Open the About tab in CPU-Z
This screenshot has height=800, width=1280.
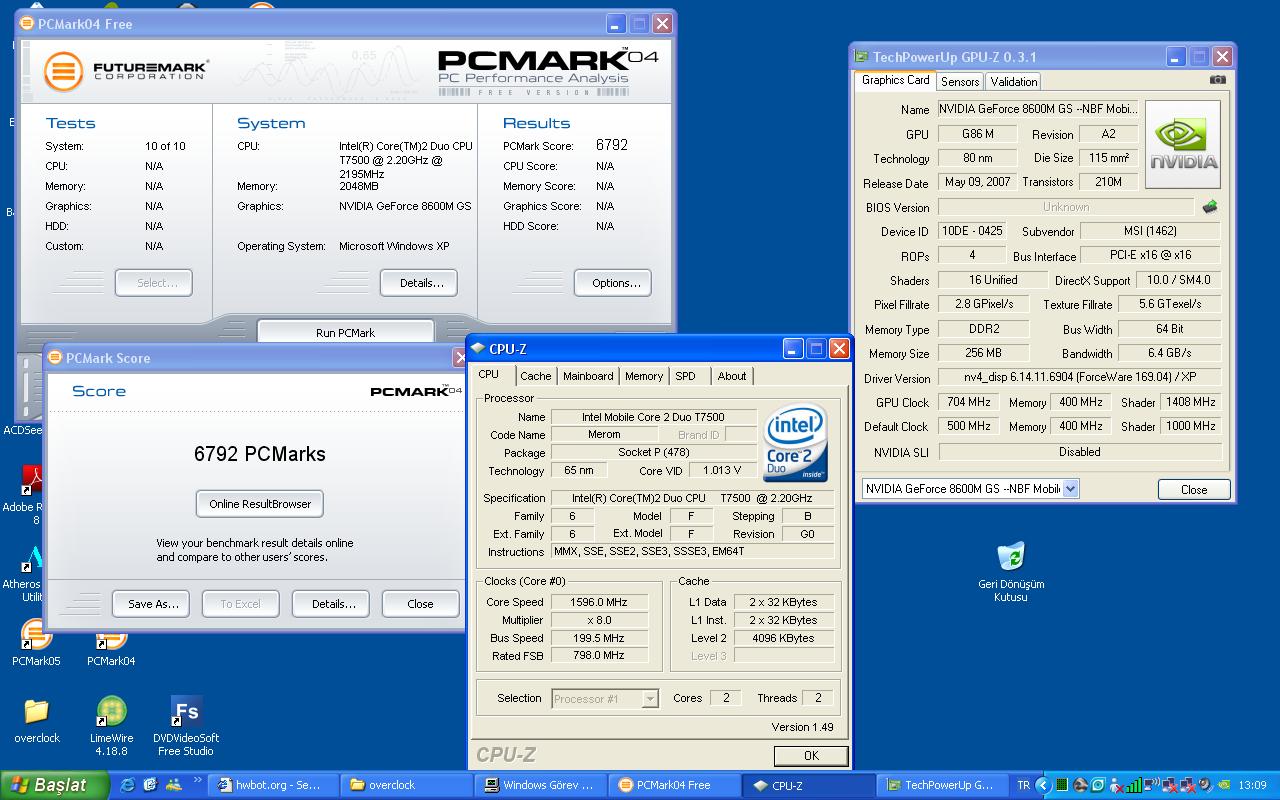point(732,376)
